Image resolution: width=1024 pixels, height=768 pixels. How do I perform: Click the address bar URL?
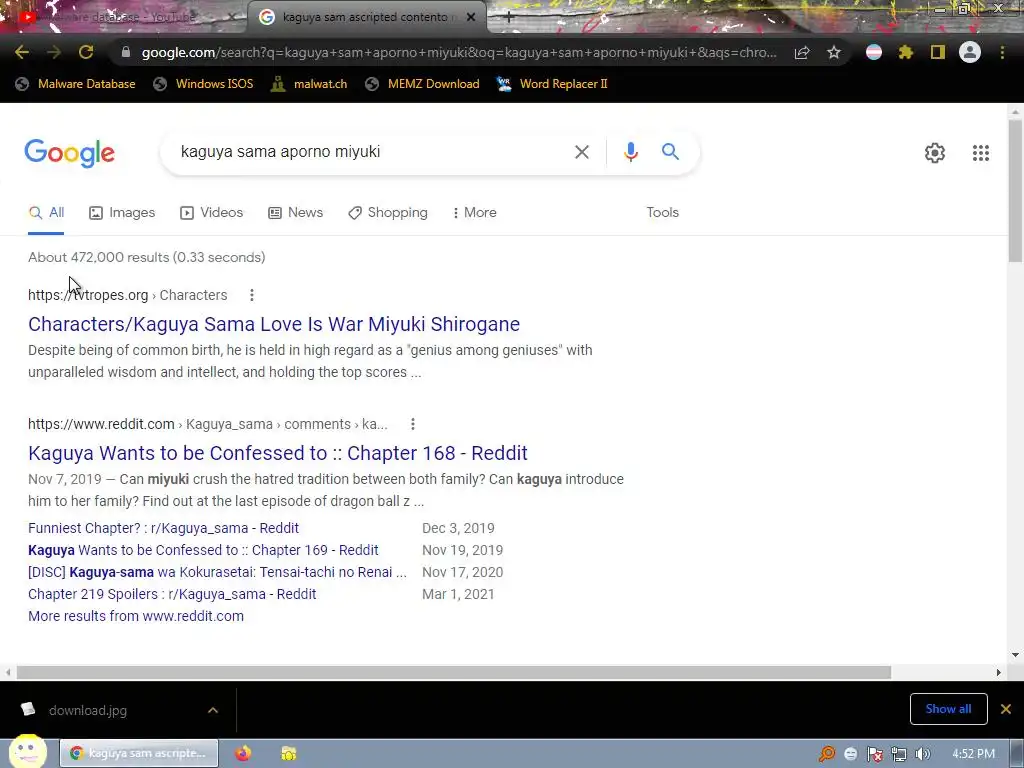coord(459,52)
